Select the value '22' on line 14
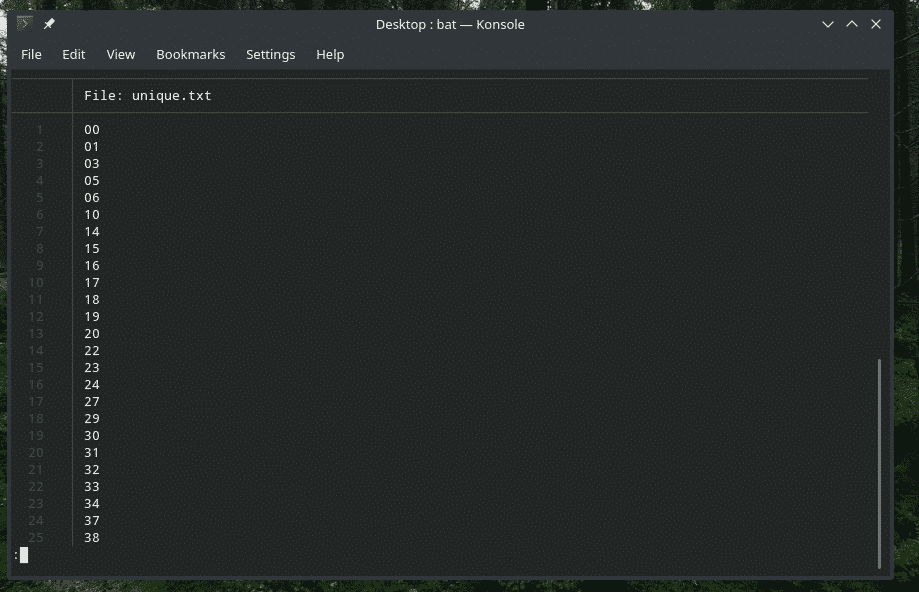The image size is (919, 592). click(92, 351)
